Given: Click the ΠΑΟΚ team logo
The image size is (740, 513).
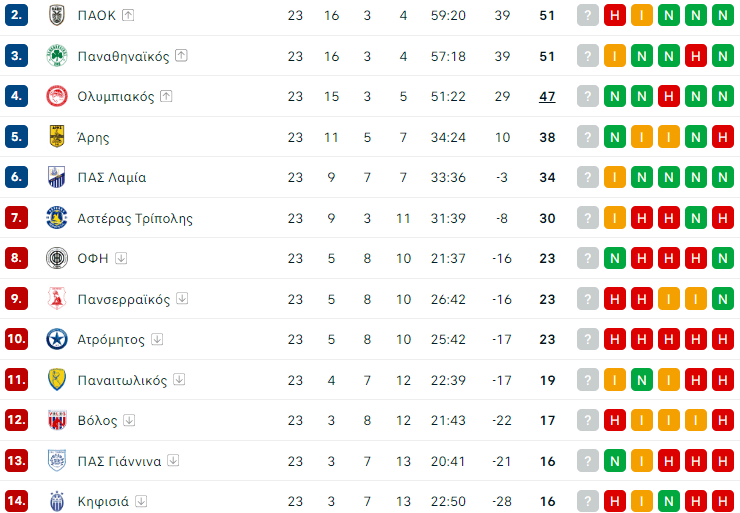Looking at the screenshot, I should click(57, 15).
